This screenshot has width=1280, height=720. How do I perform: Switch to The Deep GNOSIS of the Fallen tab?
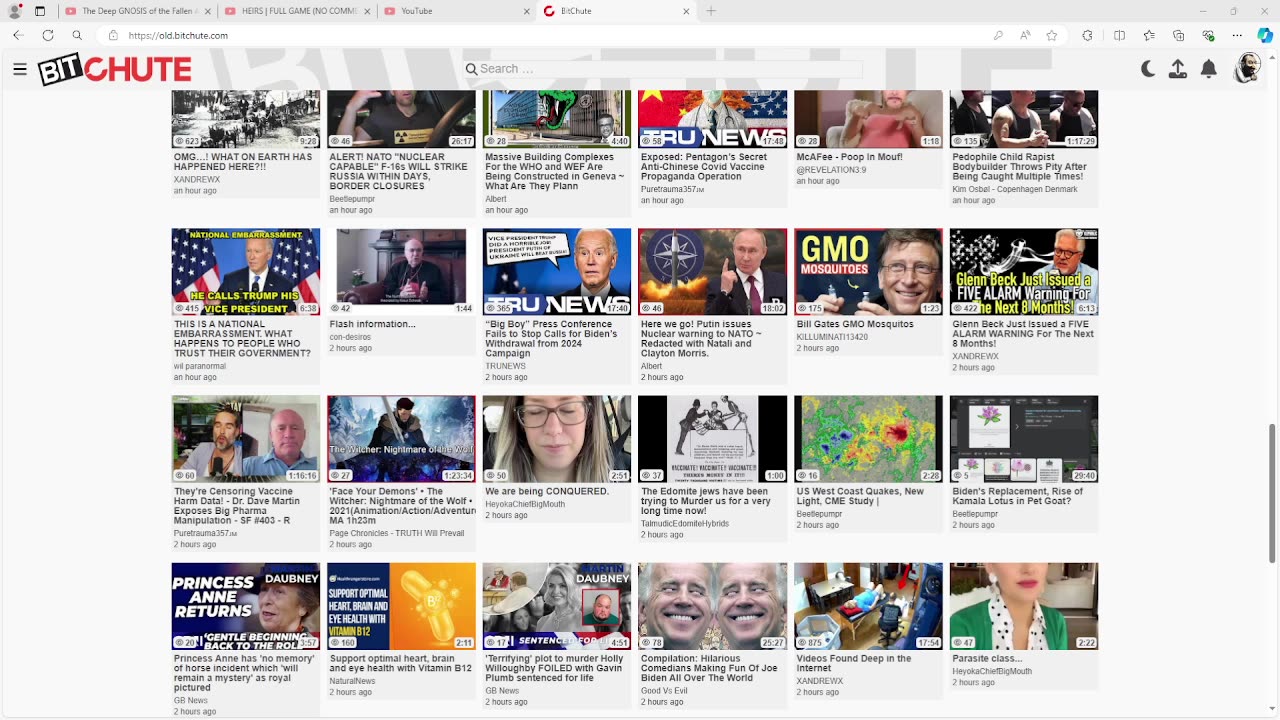click(x=137, y=11)
